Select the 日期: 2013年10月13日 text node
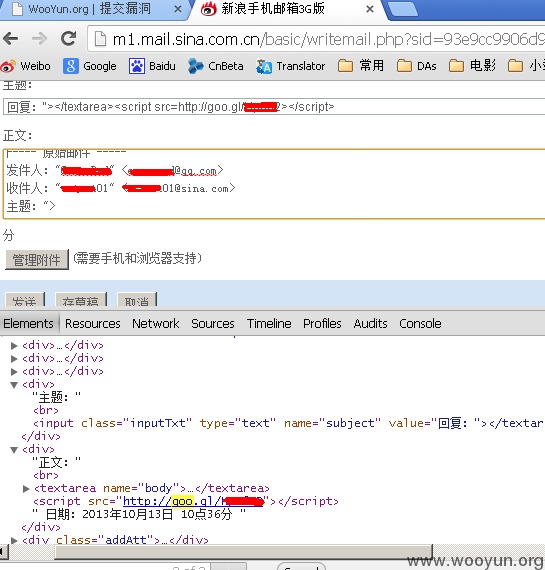Viewport: 545px width, 570px height. 139,514
